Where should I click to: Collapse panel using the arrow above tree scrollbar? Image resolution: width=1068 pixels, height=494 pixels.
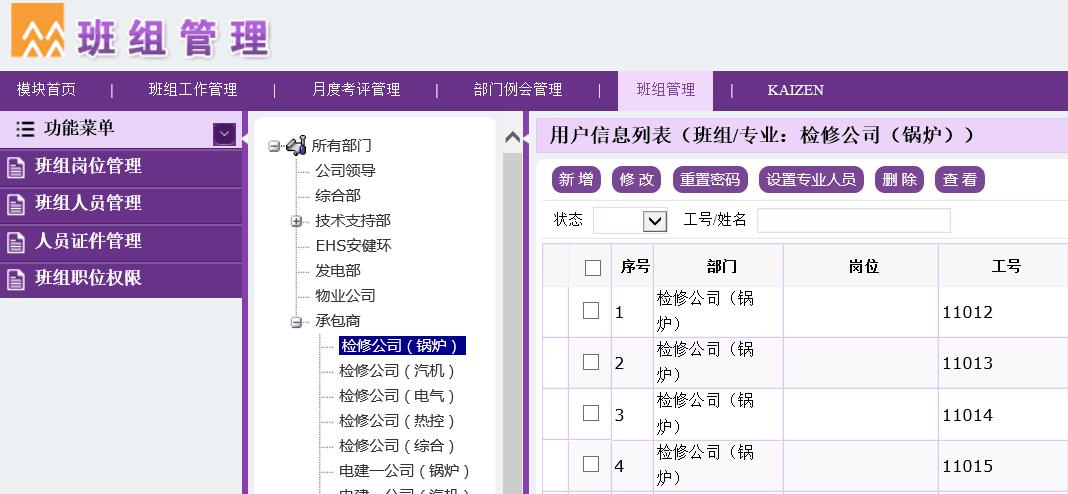tap(513, 137)
